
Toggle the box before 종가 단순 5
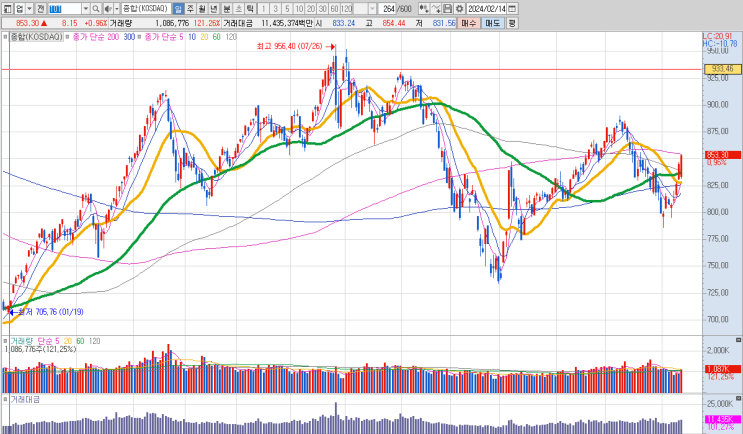140,37
